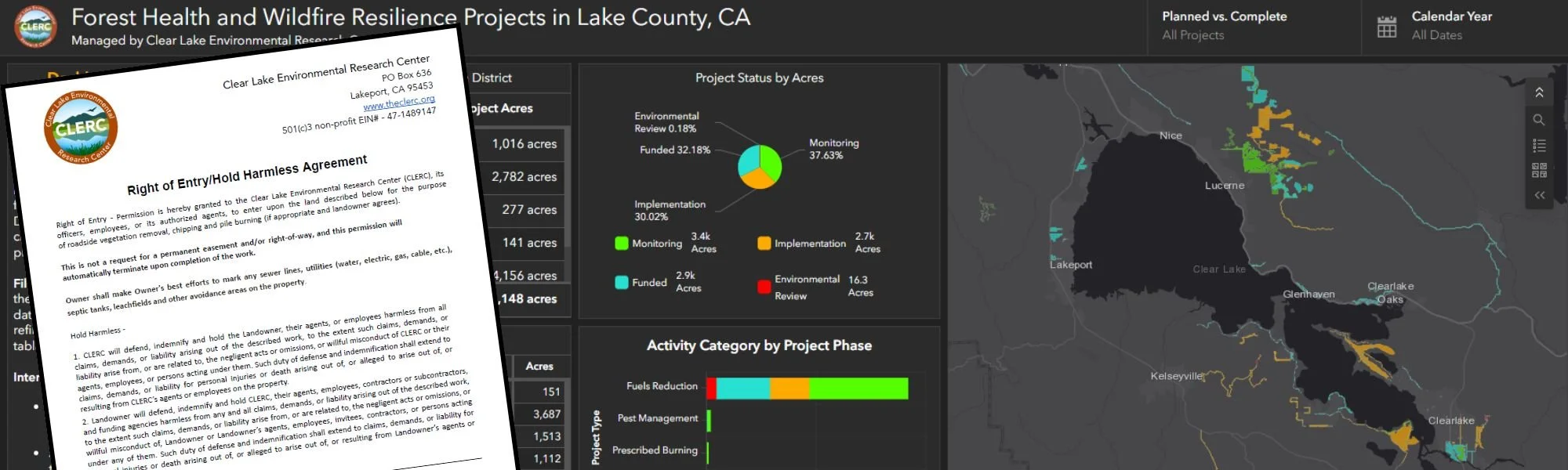Click the Clearlake Oaks map label
This screenshot has height=470, width=1568.
[x=1391, y=292]
